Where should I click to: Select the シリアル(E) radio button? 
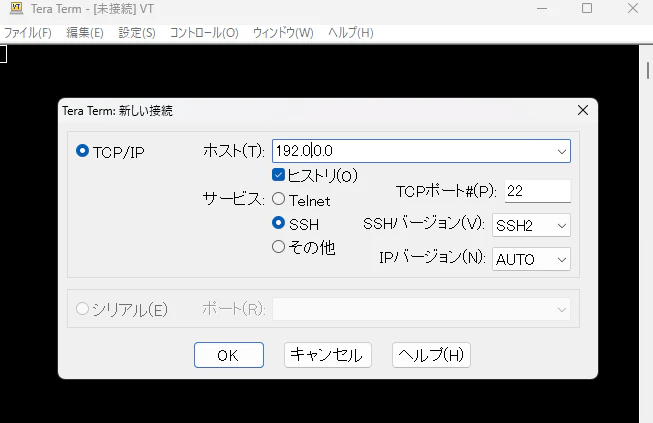(x=82, y=309)
